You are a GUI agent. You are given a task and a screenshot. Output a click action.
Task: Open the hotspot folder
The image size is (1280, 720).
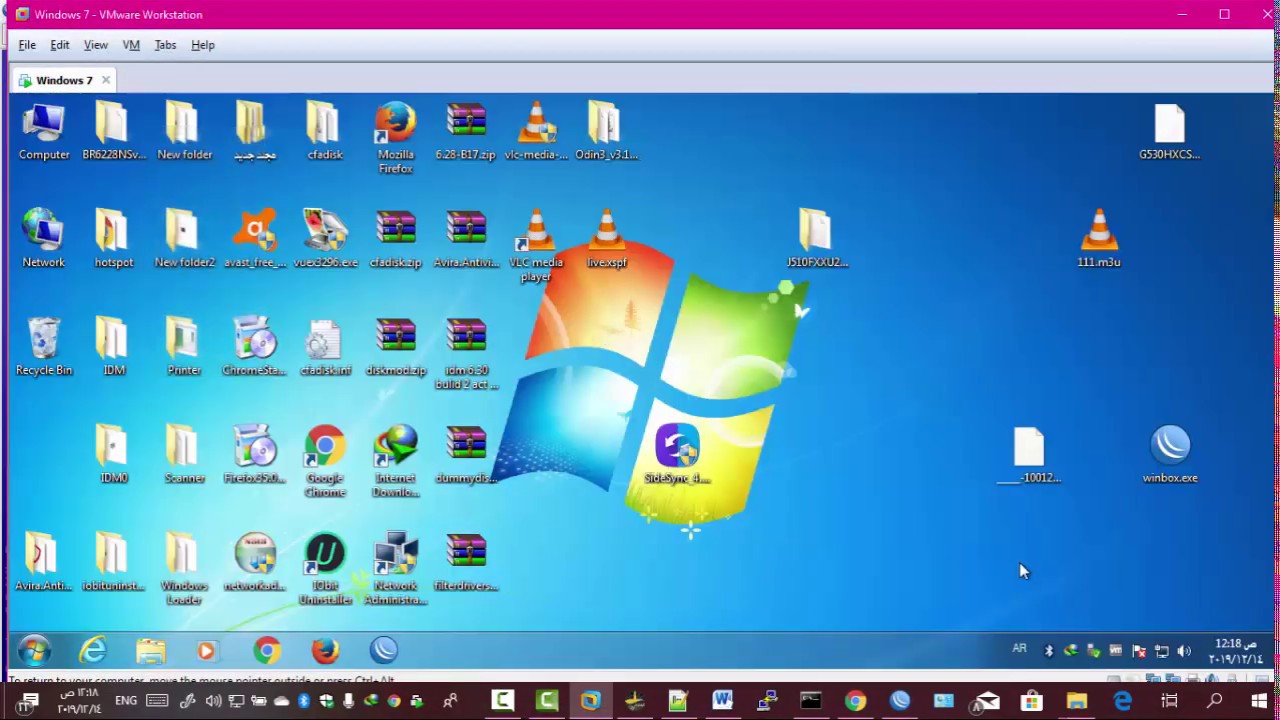click(x=113, y=238)
